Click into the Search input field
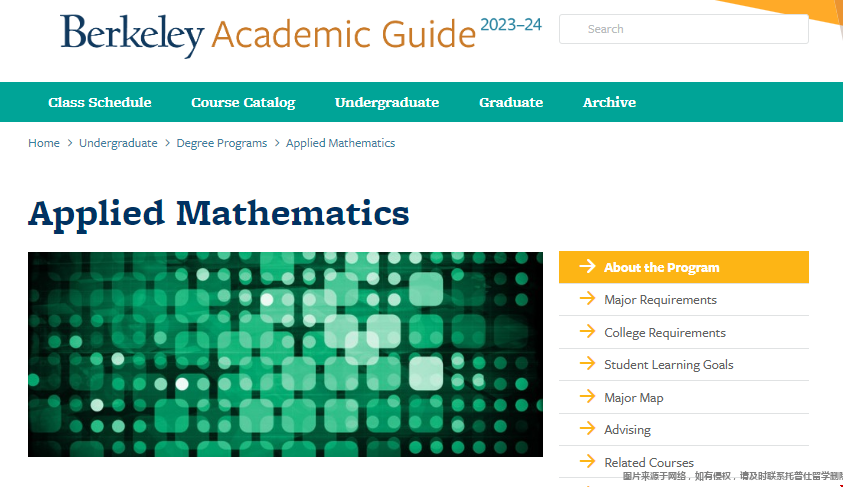Viewport: 843px width, 487px height. (684, 29)
